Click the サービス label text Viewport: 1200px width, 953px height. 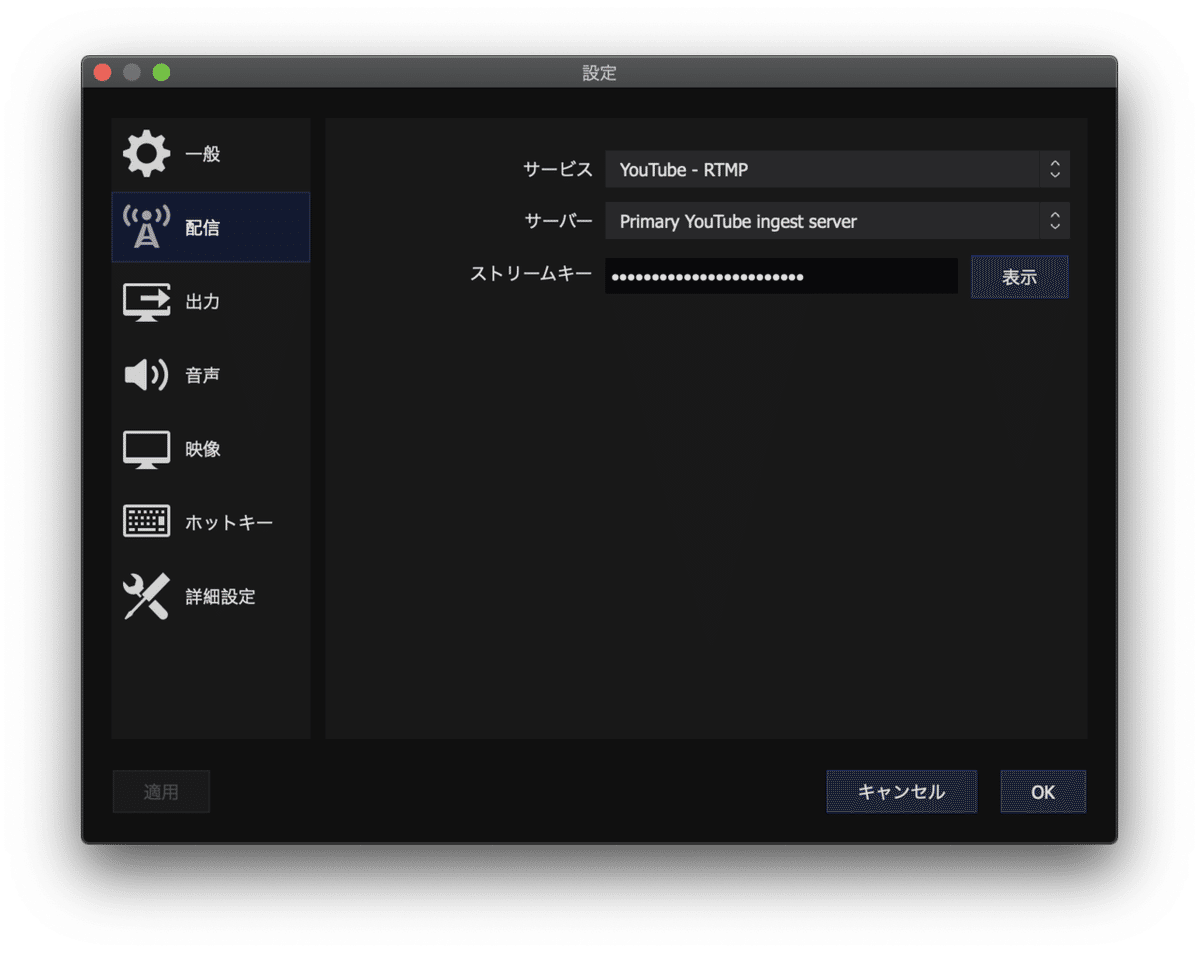(x=558, y=169)
